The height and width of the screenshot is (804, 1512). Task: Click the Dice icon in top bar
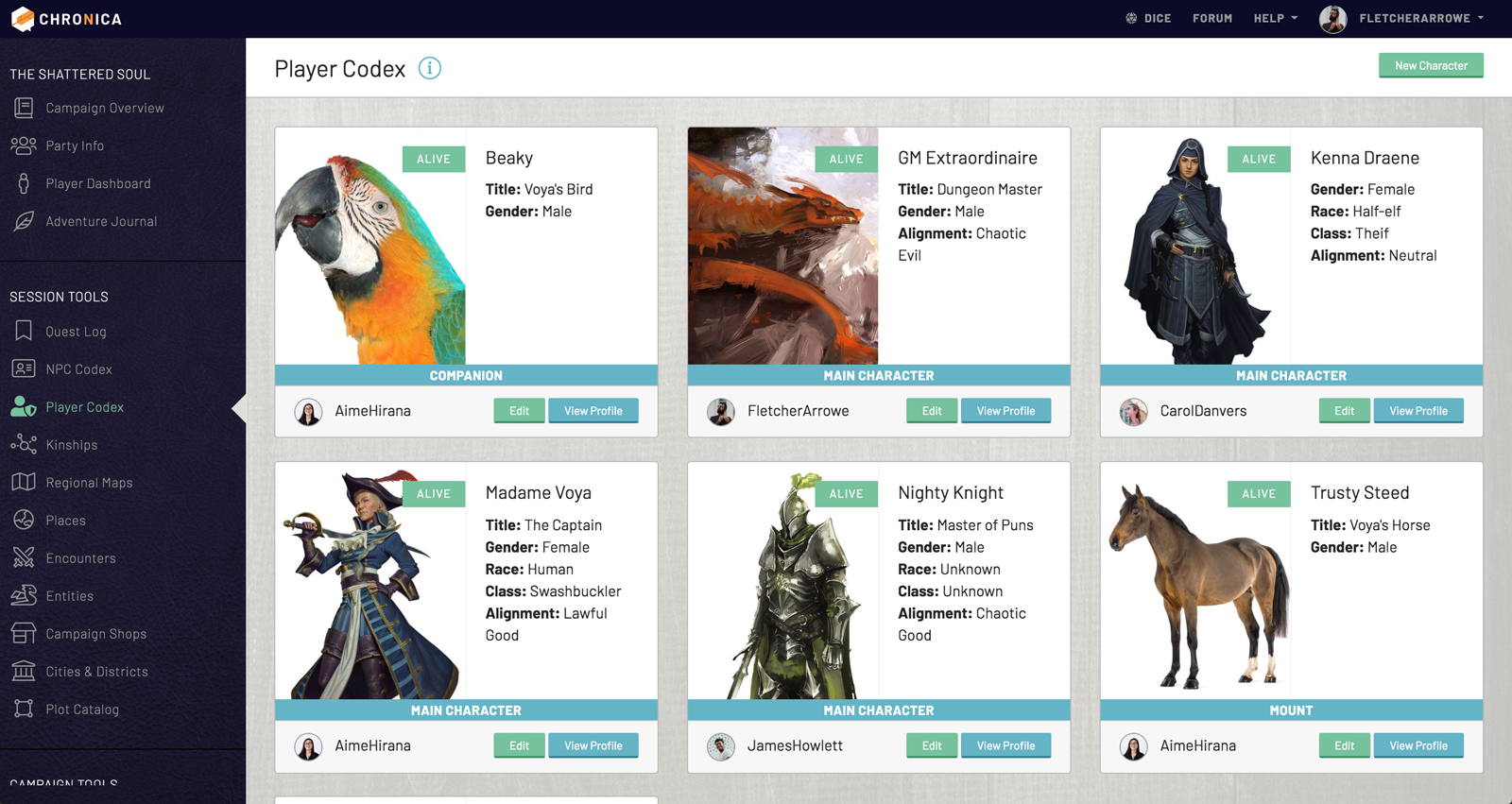point(1131,18)
